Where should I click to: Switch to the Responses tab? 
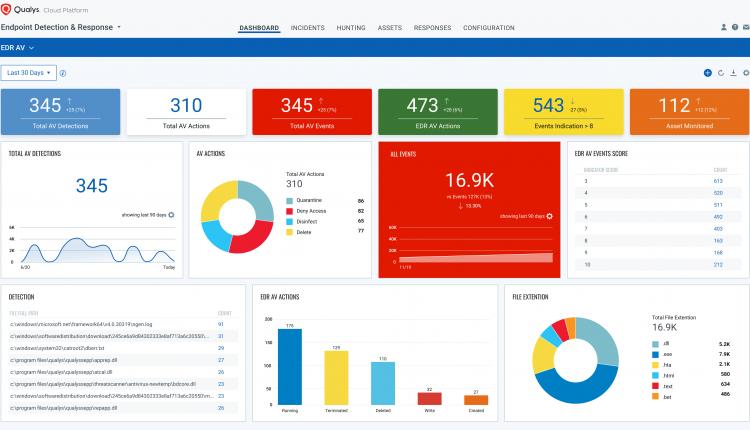coord(432,28)
